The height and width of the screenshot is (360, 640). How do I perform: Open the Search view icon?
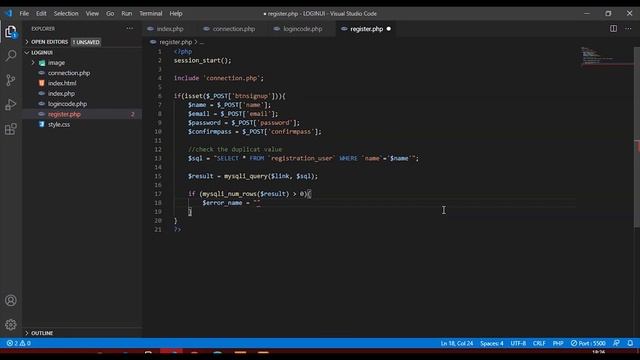coord(11,56)
